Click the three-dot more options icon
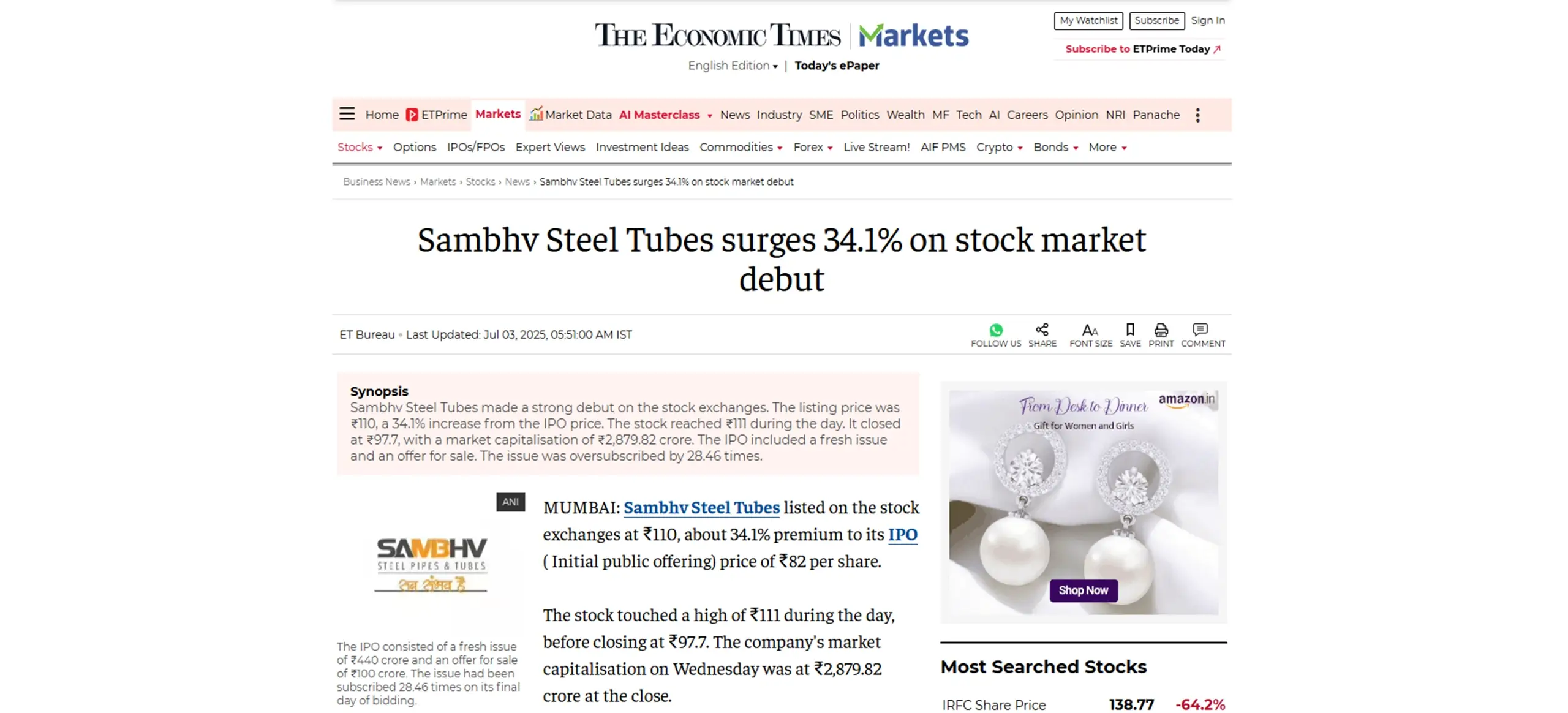Screen dimensions: 1568x713 1197,115
